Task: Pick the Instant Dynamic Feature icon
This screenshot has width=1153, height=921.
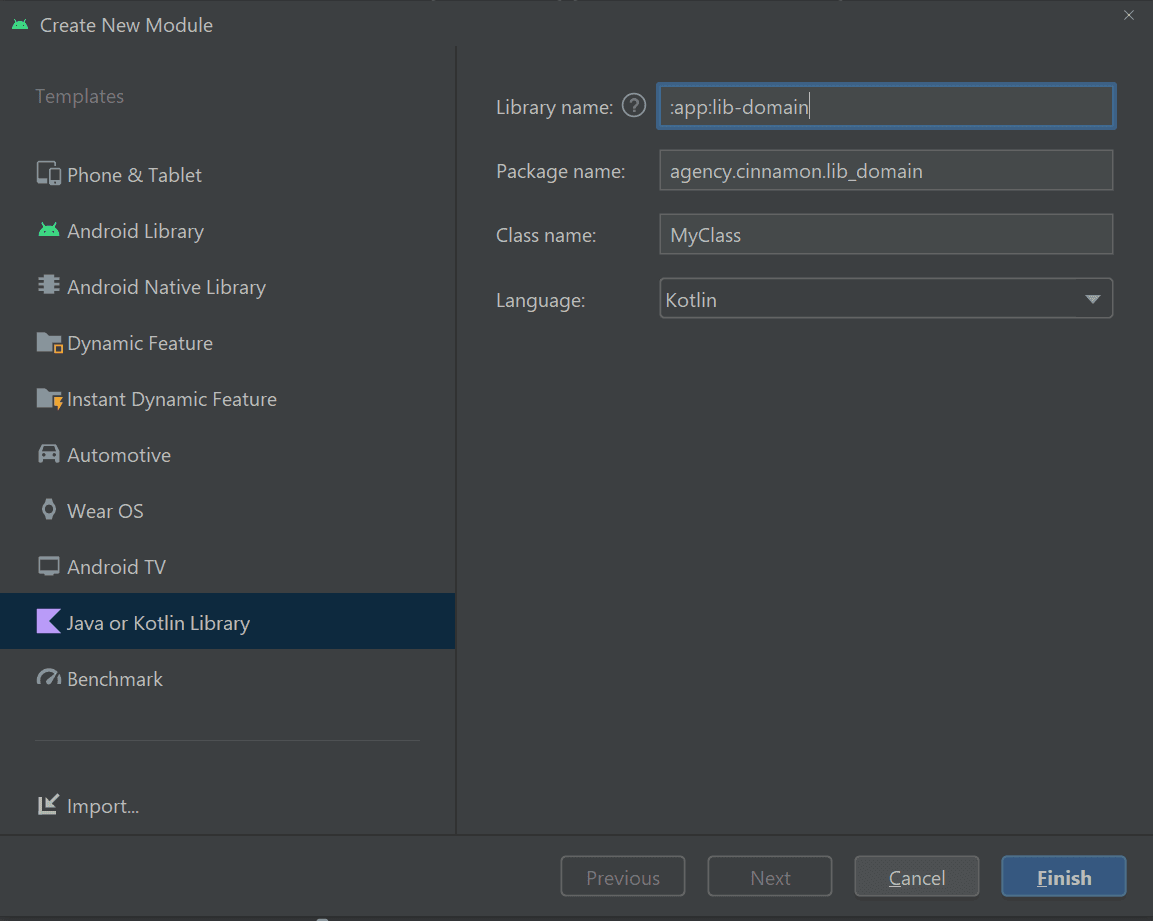Action: point(49,399)
